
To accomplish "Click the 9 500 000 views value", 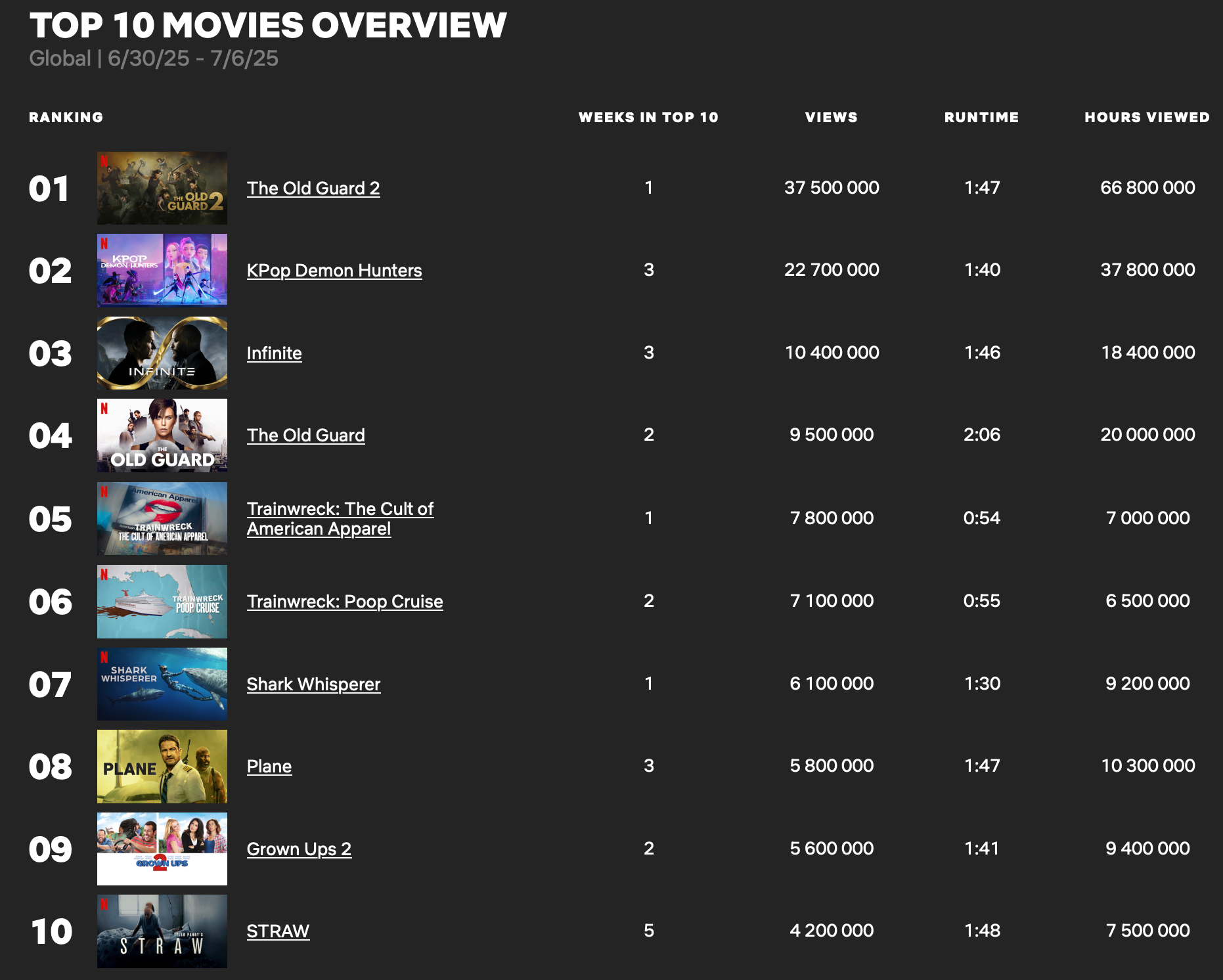I will click(832, 435).
